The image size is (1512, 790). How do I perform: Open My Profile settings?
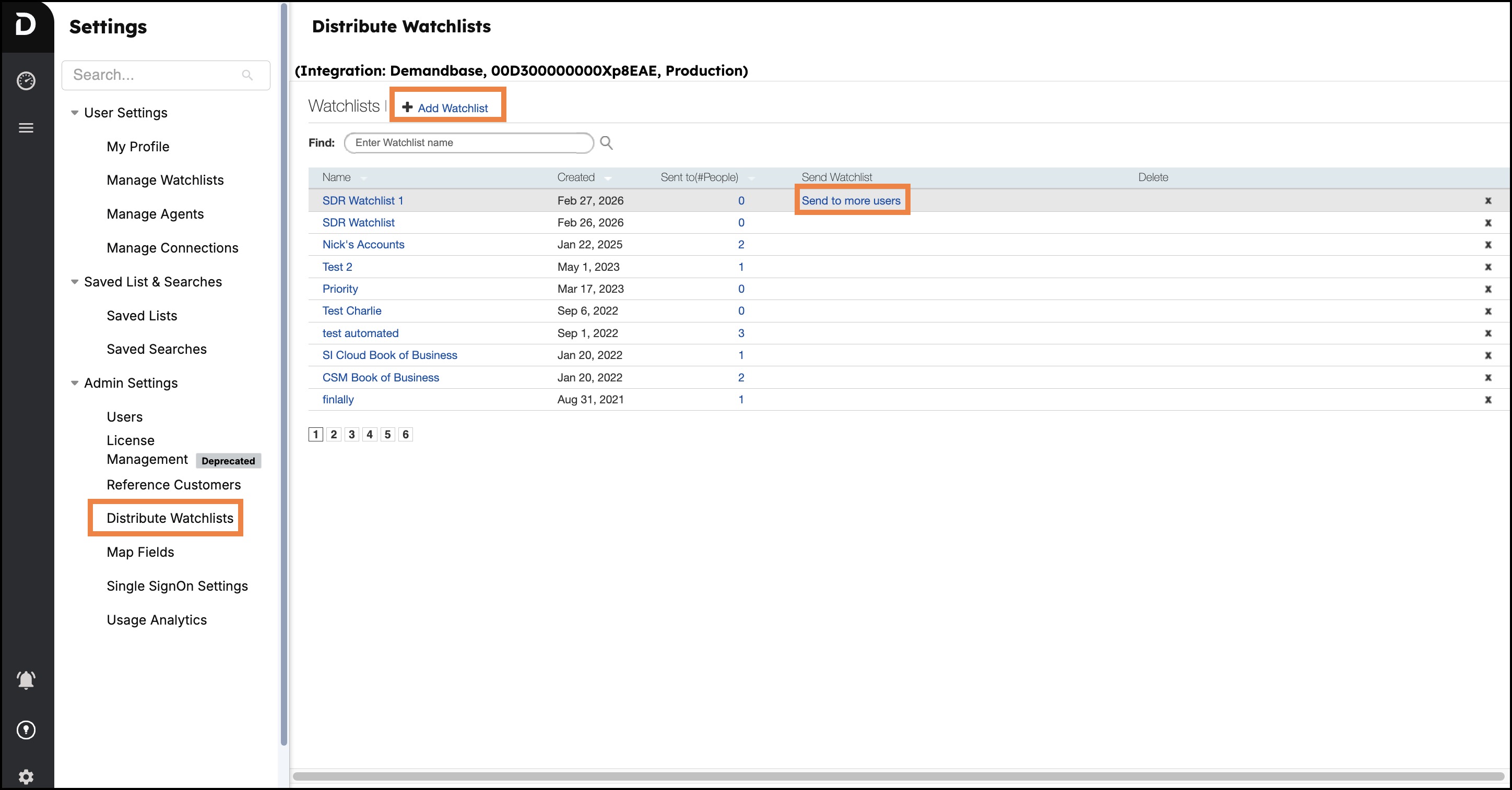click(x=138, y=147)
